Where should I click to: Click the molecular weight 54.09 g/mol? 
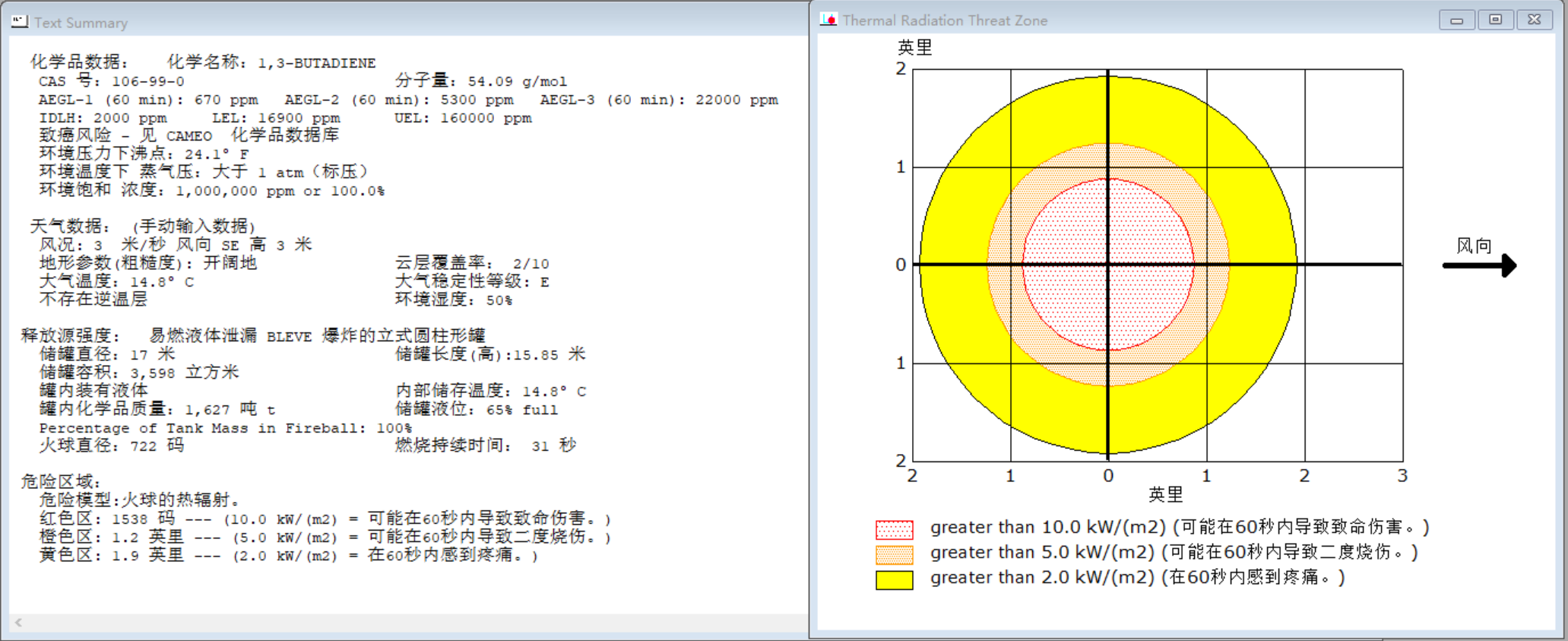(517, 81)
